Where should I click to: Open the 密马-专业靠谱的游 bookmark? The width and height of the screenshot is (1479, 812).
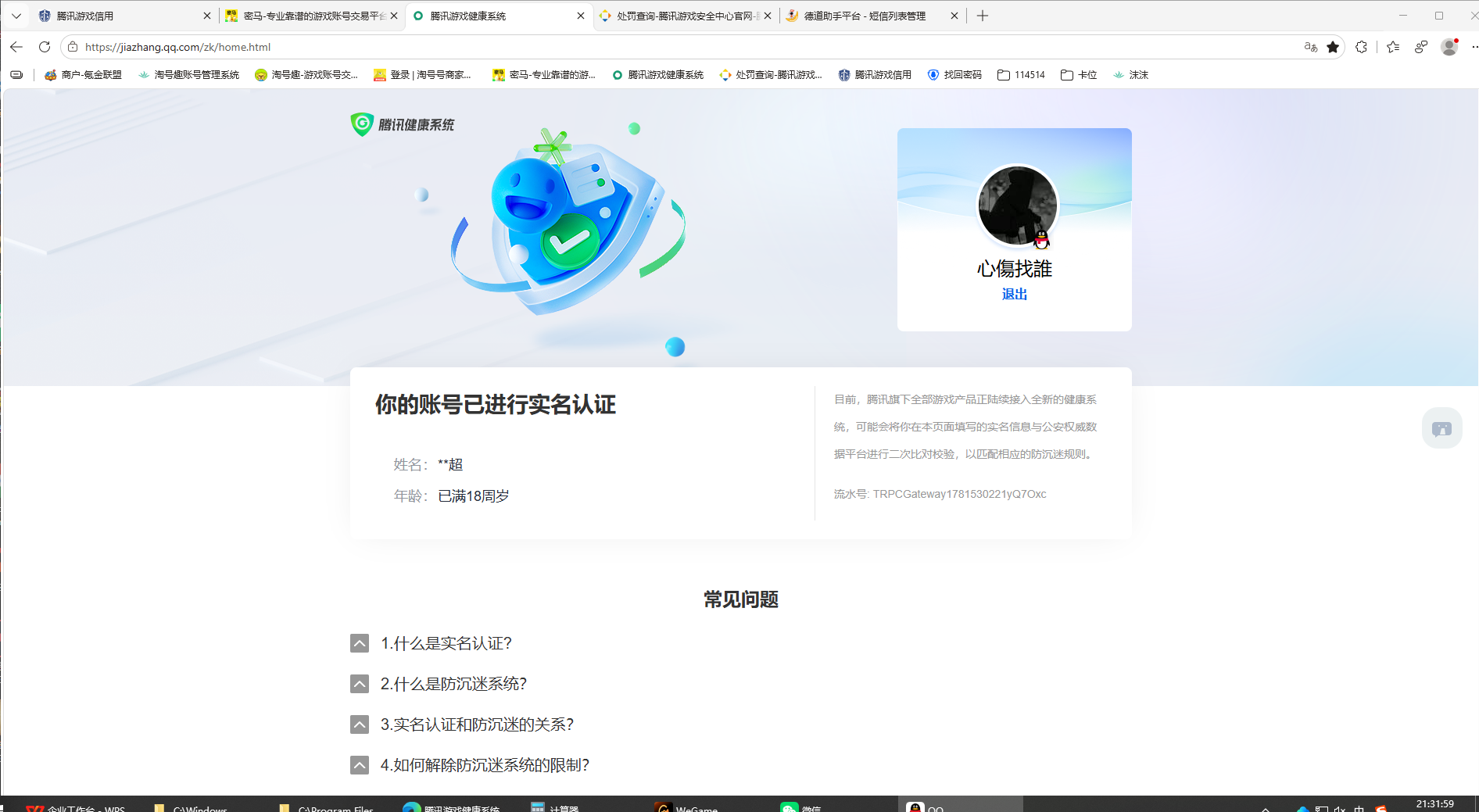pyautogui.click(x=544, y=75)
